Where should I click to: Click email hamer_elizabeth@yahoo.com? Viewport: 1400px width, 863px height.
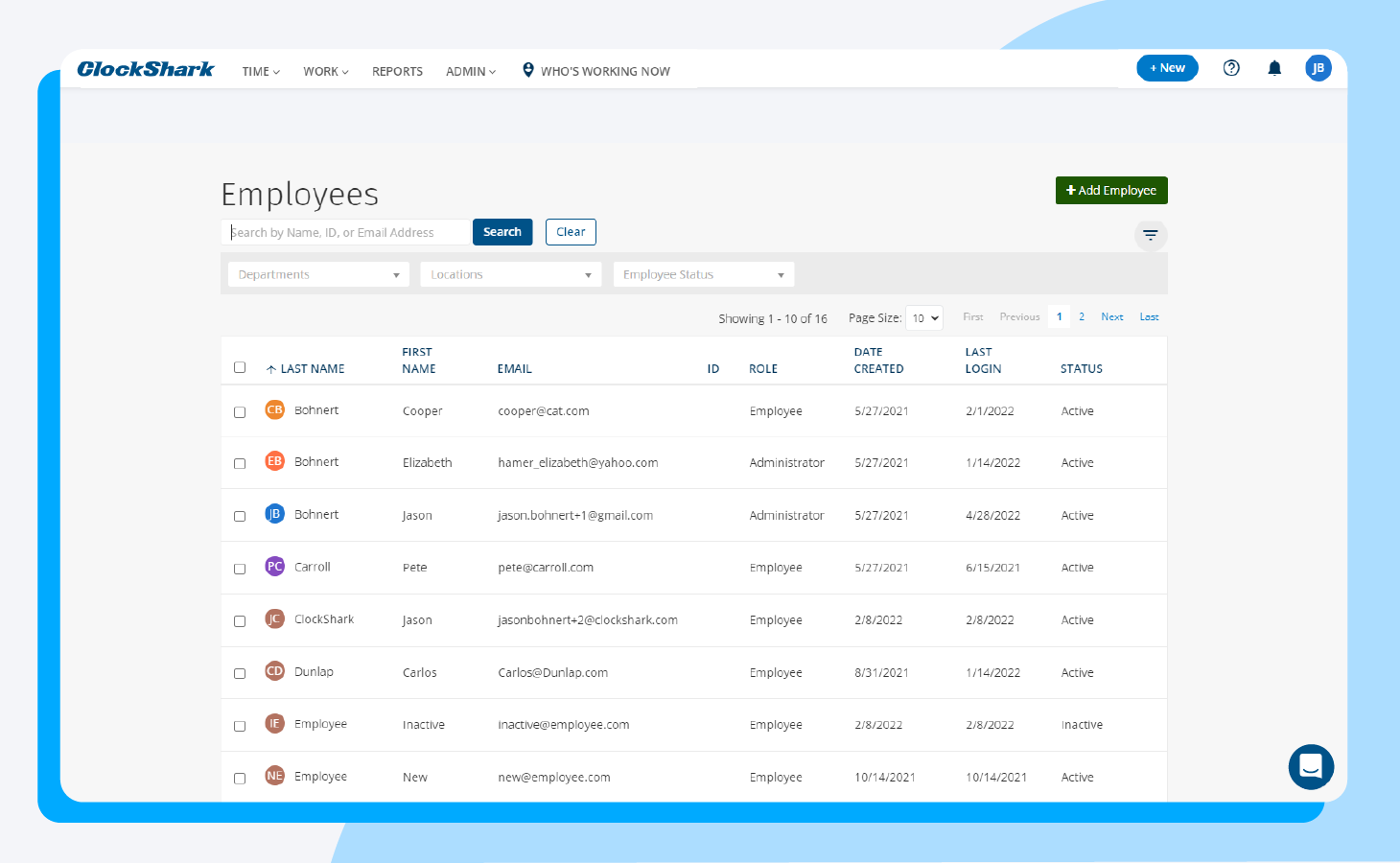(578, 463)
